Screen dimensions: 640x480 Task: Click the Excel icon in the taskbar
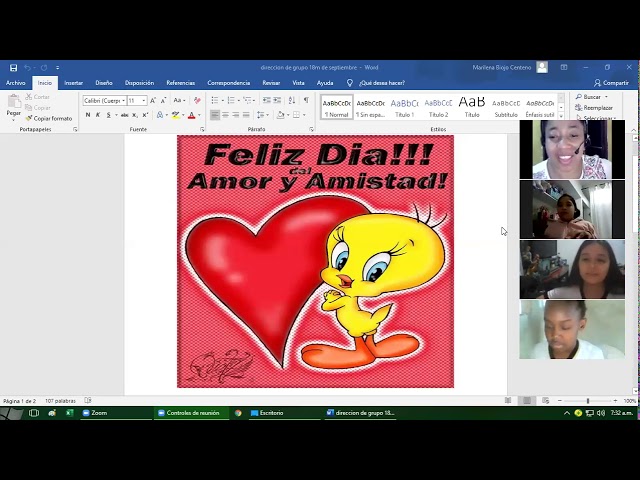click(69, 413)
